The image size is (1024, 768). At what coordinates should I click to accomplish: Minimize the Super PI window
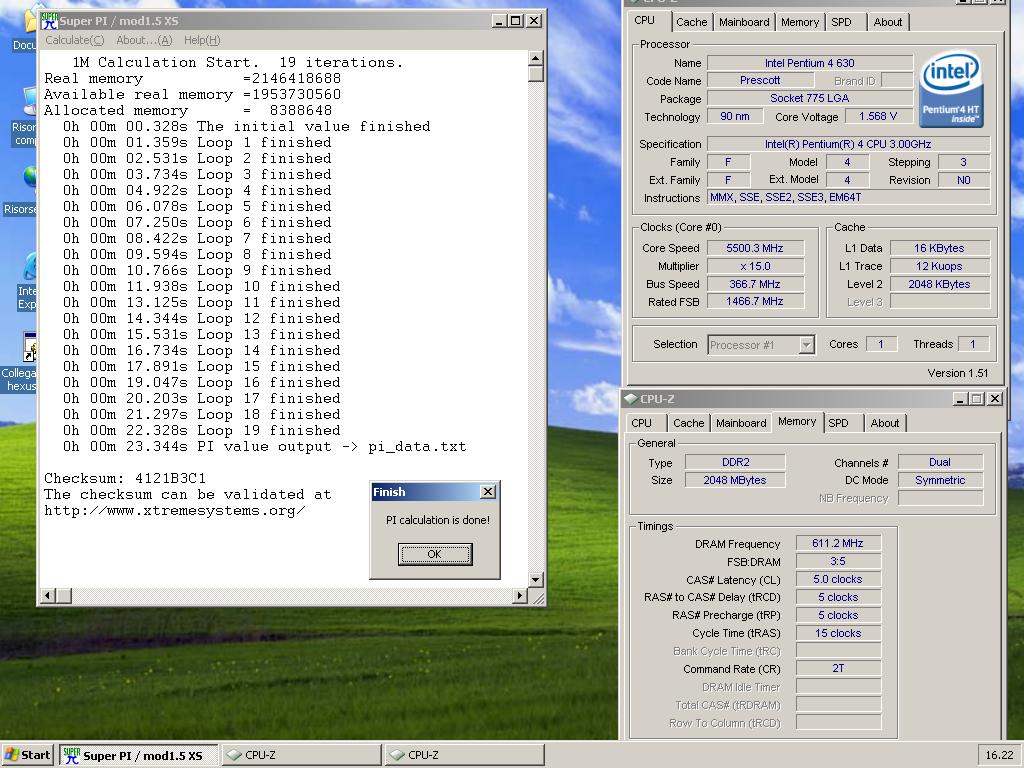pos(499,21)
